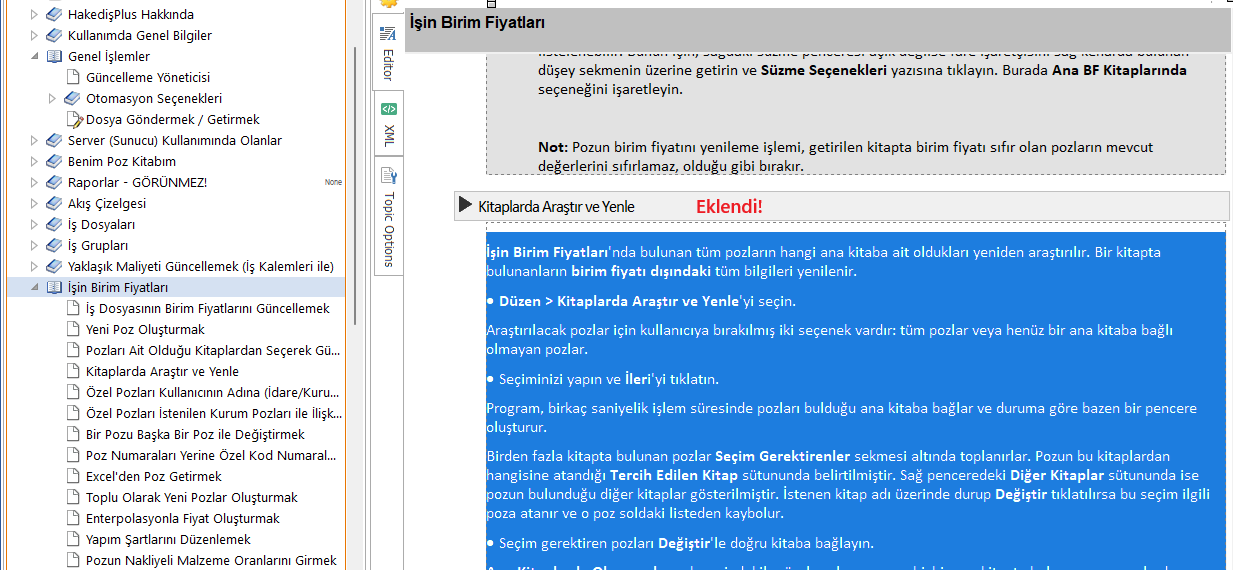
Task: Switch to the Editor vertical tab
Action: [388, 54]
